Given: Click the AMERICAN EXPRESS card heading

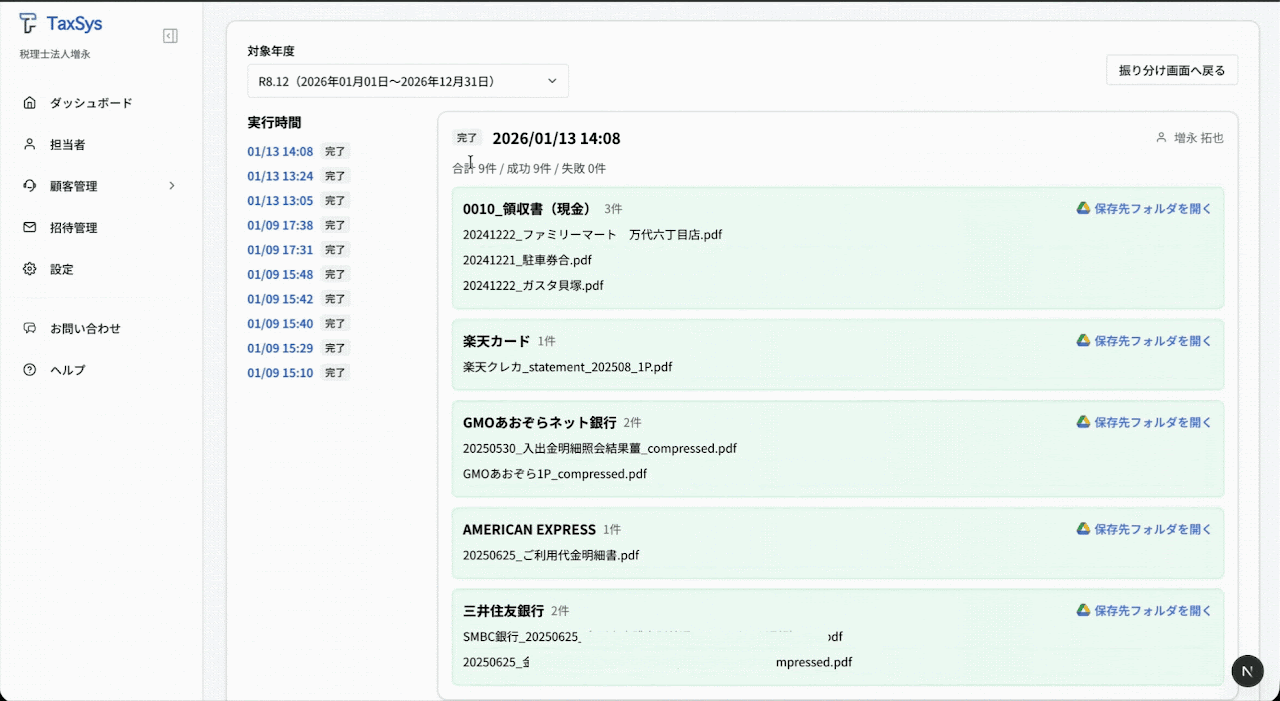Looking at the screenshot, I should (x=529, y=529).
